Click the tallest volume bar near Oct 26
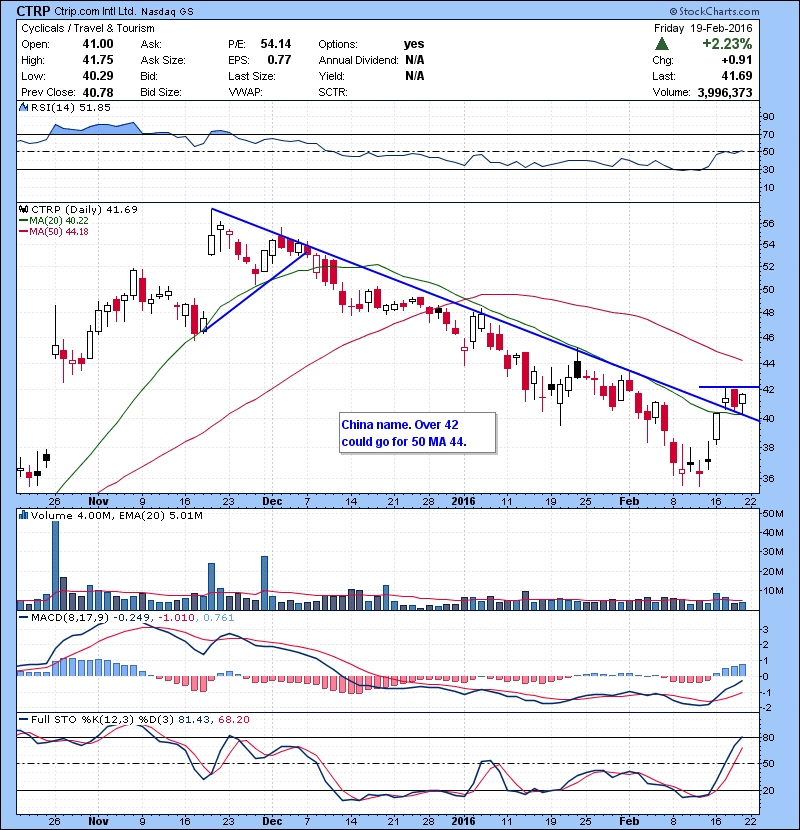This screenshot has height=830, width=800. [56, 565]
